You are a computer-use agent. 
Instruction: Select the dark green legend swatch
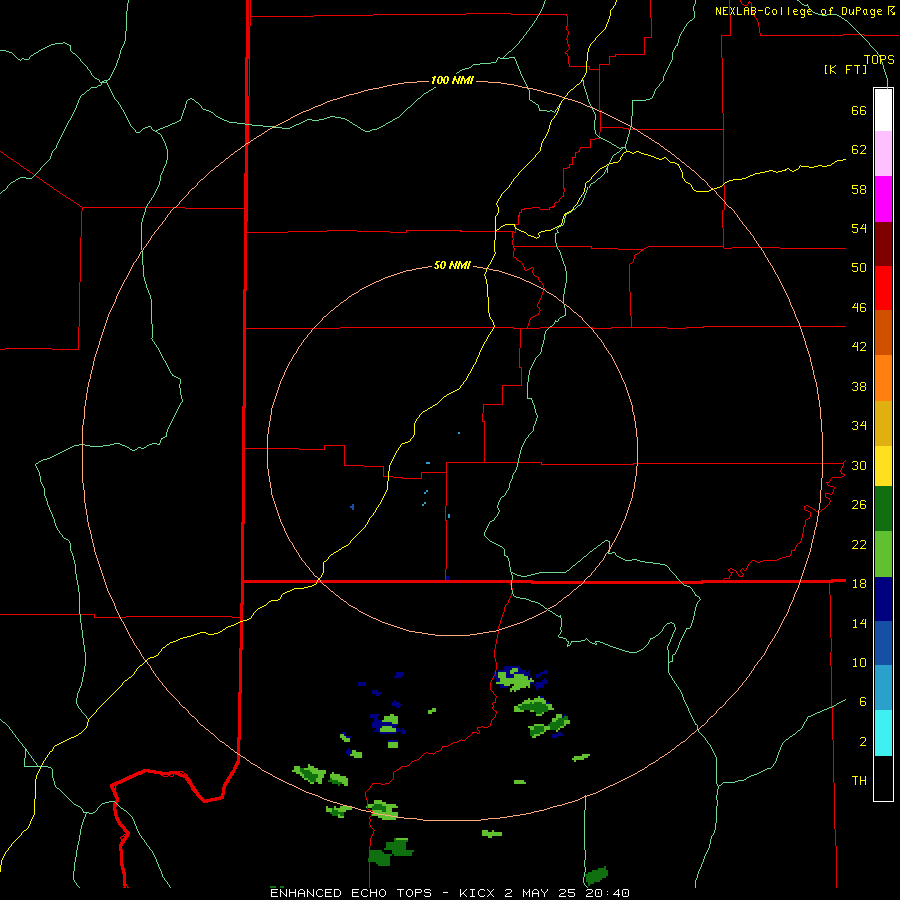tap(883, 509)
